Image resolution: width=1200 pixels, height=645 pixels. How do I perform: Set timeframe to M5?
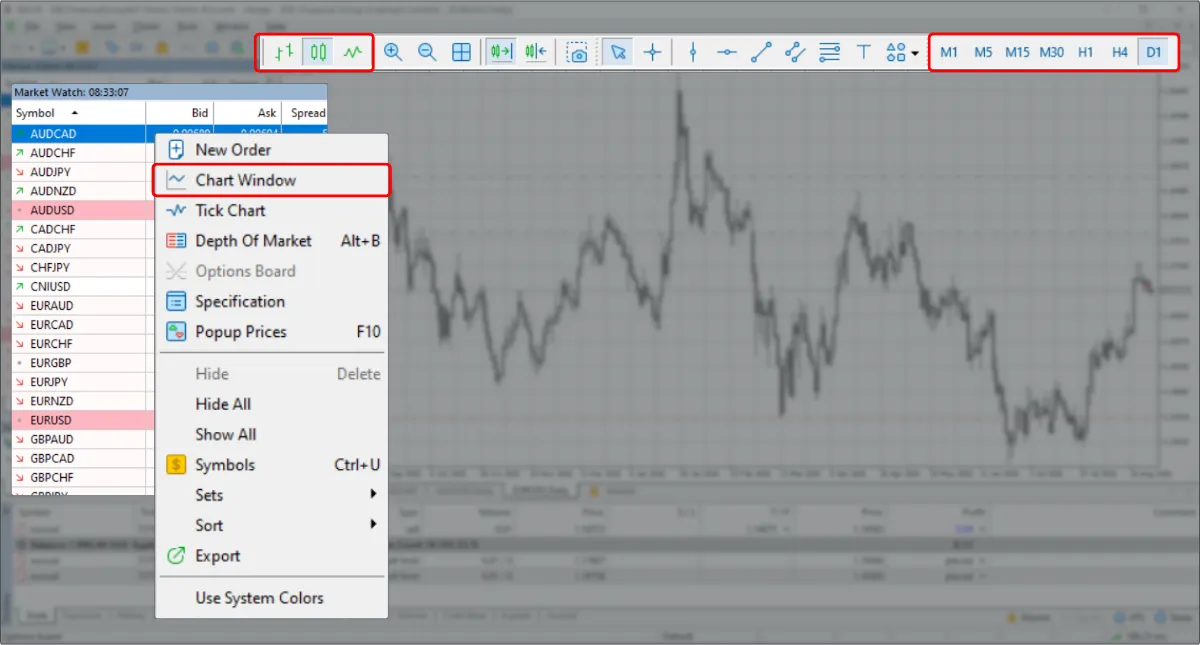pos(983,52)
